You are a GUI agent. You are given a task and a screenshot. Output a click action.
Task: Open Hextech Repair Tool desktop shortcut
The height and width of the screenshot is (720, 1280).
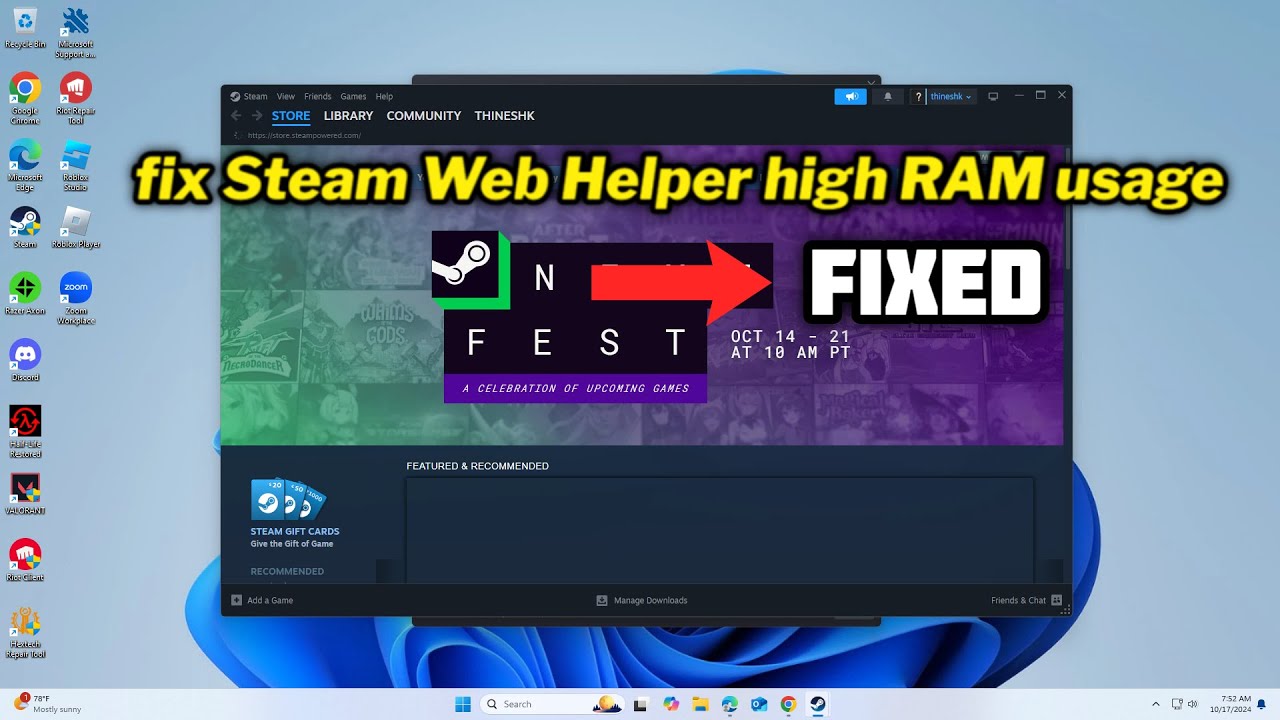click(x=25, y=632)
